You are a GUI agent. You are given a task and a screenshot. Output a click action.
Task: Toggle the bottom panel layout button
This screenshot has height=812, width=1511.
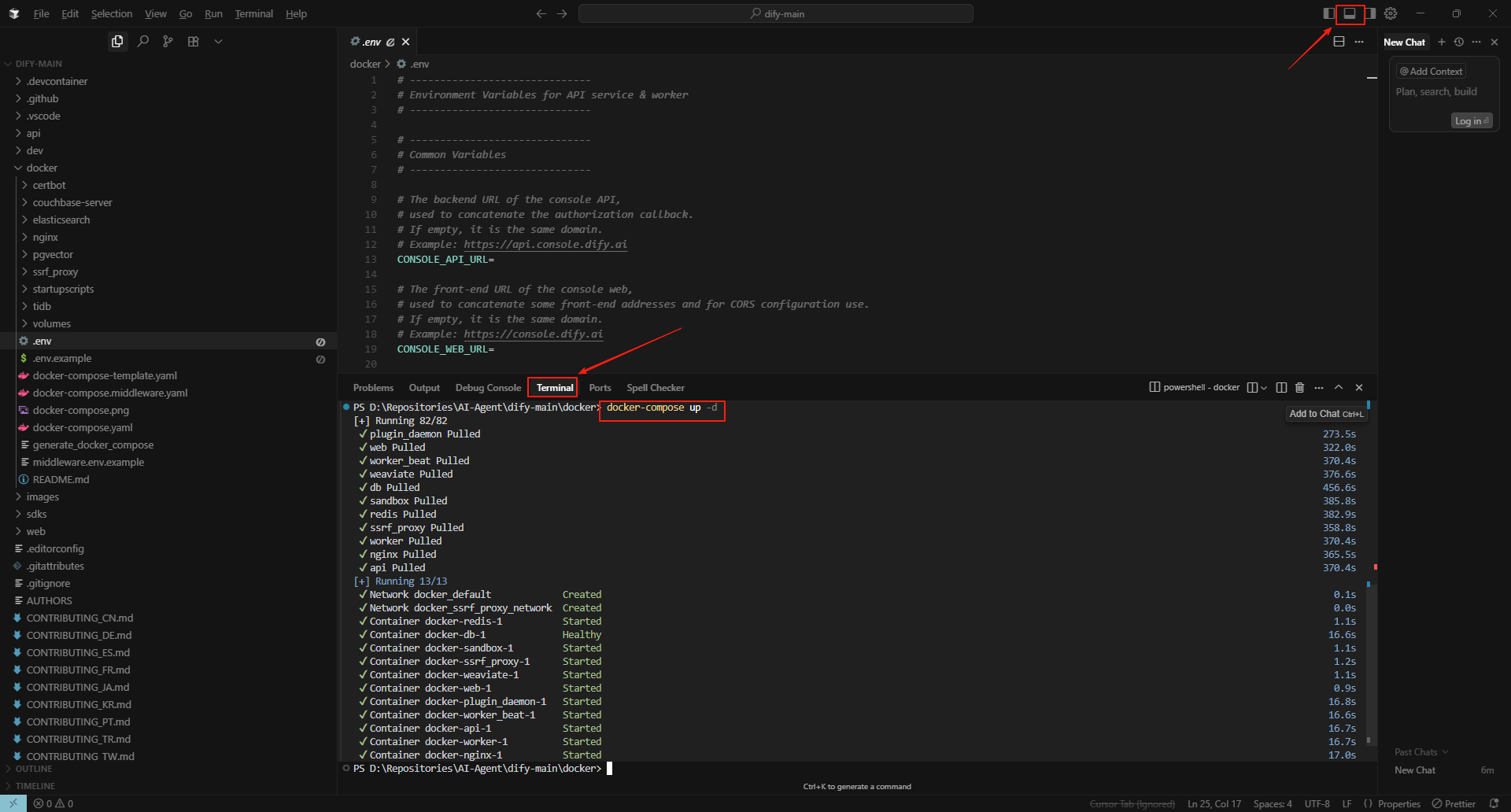[1350, 13]
